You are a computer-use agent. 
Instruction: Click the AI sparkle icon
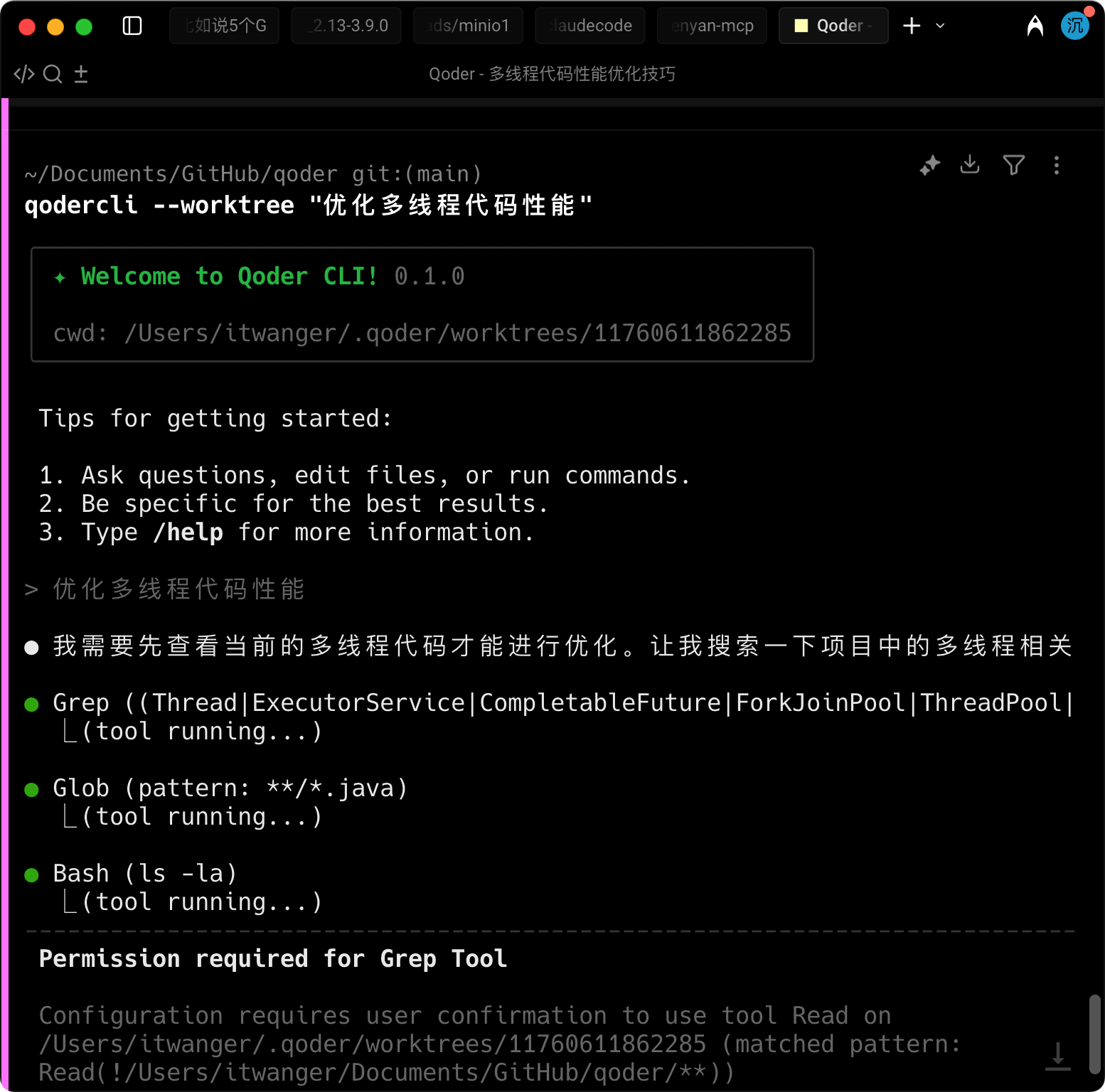click(929, 166)
